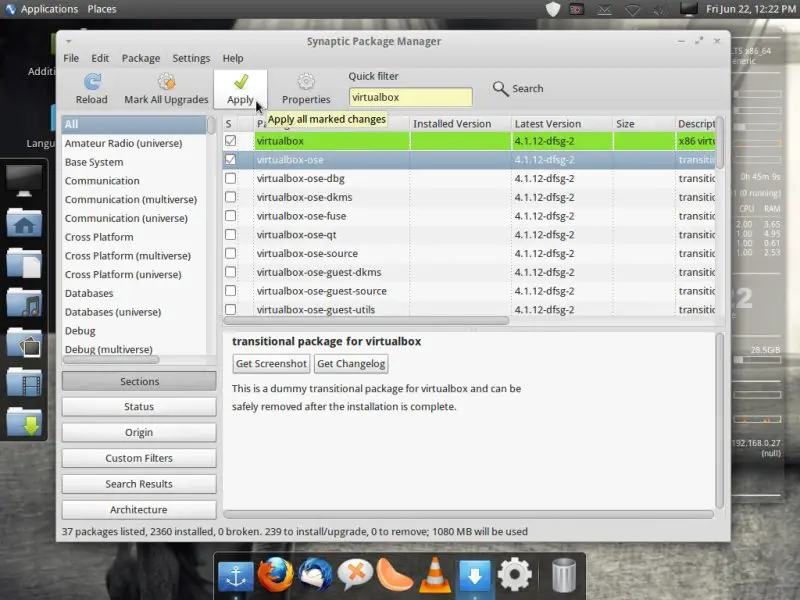The width and height of the screenshot is (800, 600).
Task: Toggle the virtualbox-ose-dbg checkbox
Action: point(231,179)
